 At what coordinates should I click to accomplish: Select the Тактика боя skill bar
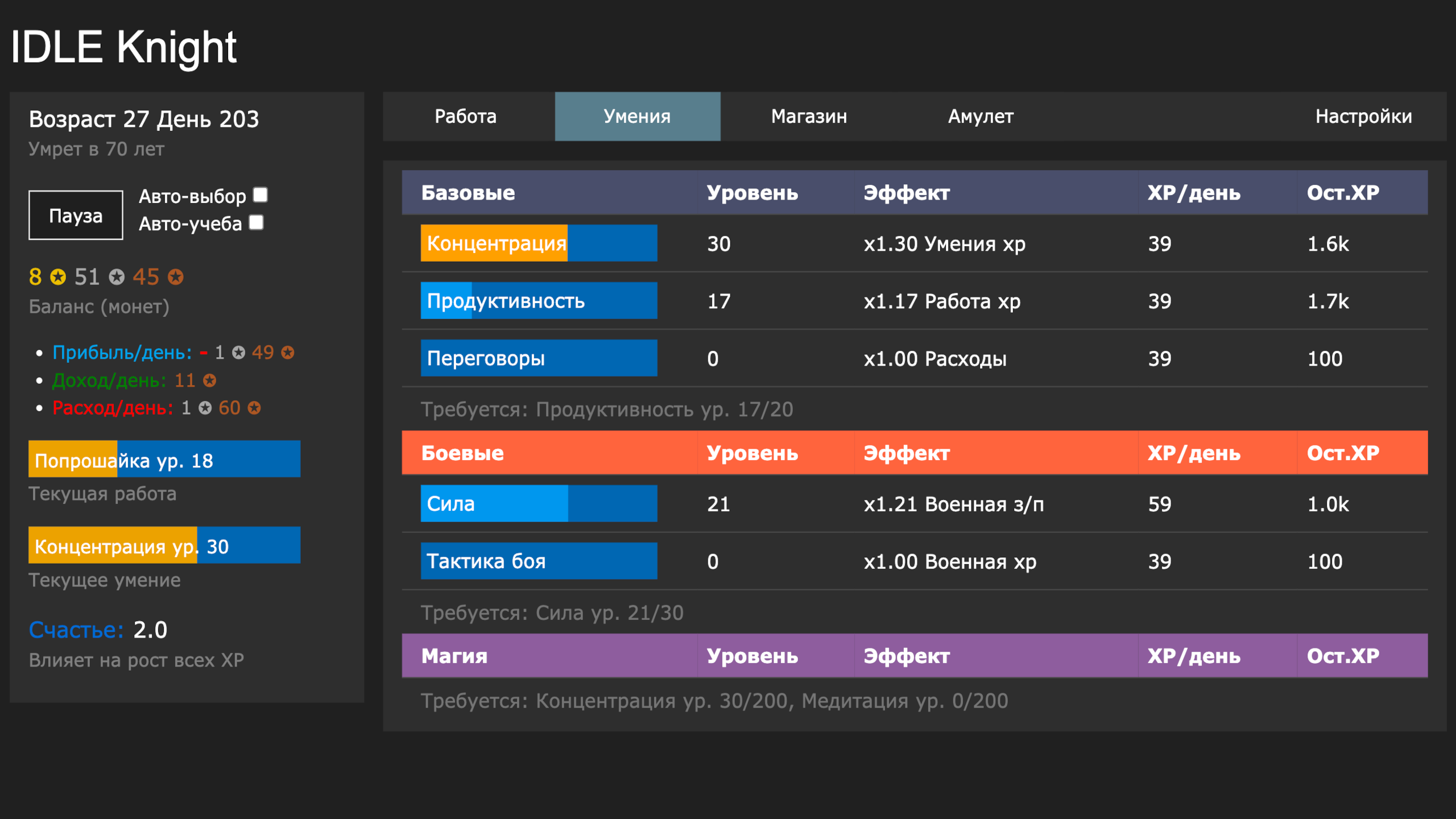pos(539,561)
